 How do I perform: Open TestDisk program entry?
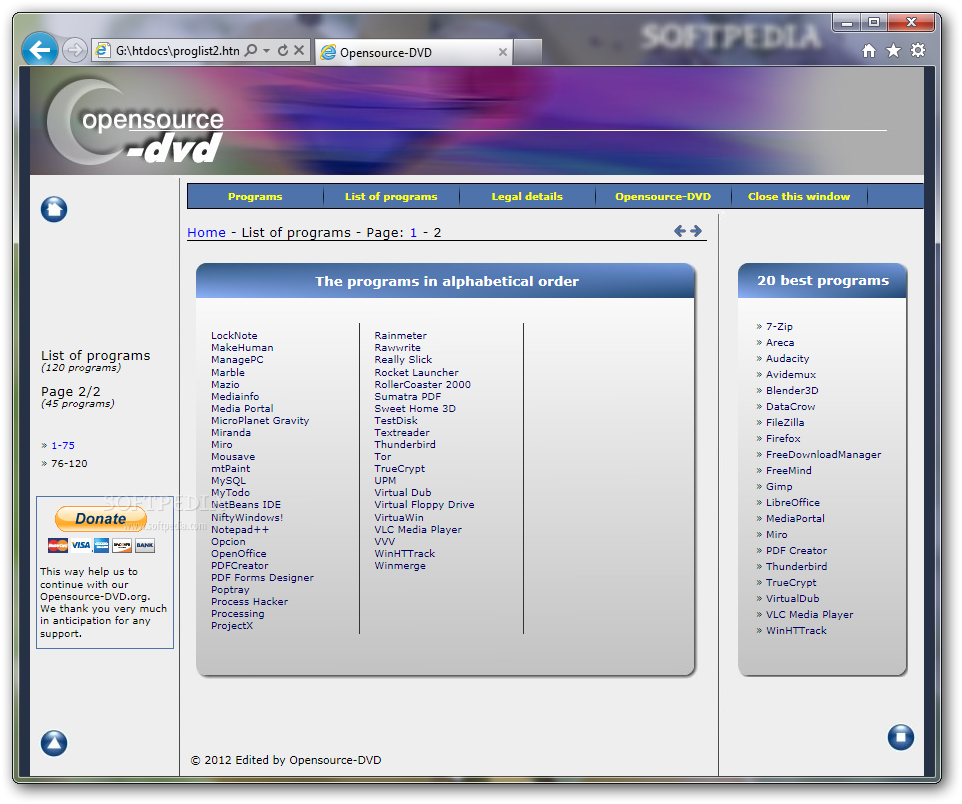396,420
